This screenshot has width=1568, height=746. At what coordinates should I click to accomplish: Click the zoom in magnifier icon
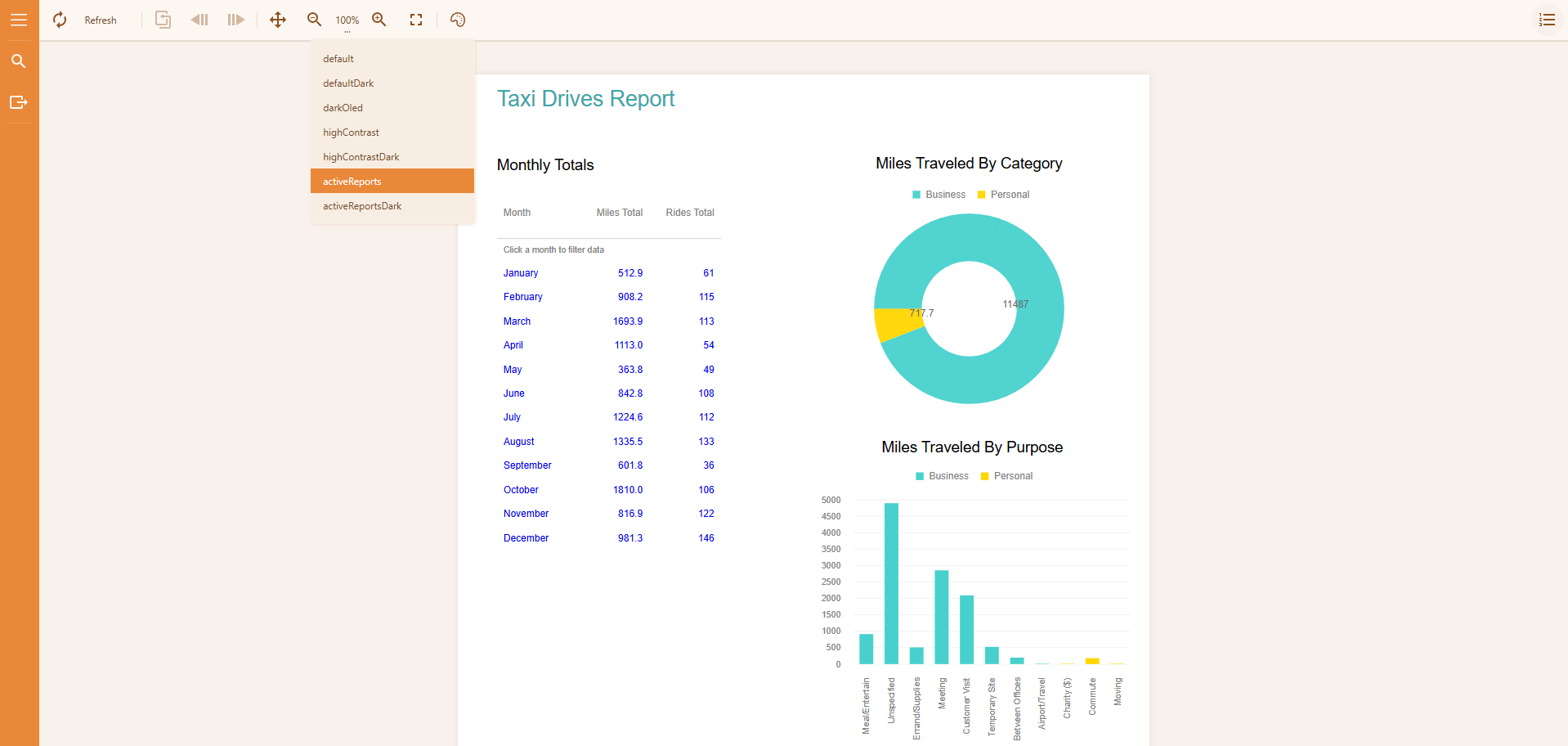379,20
